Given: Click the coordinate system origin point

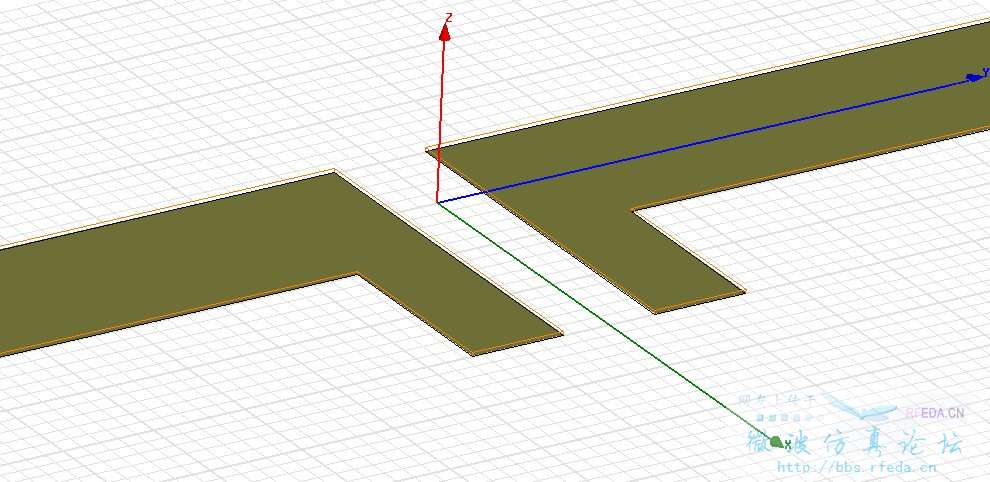Looking at the screenshot, I should pyautogui.click(x=438, y=202).
